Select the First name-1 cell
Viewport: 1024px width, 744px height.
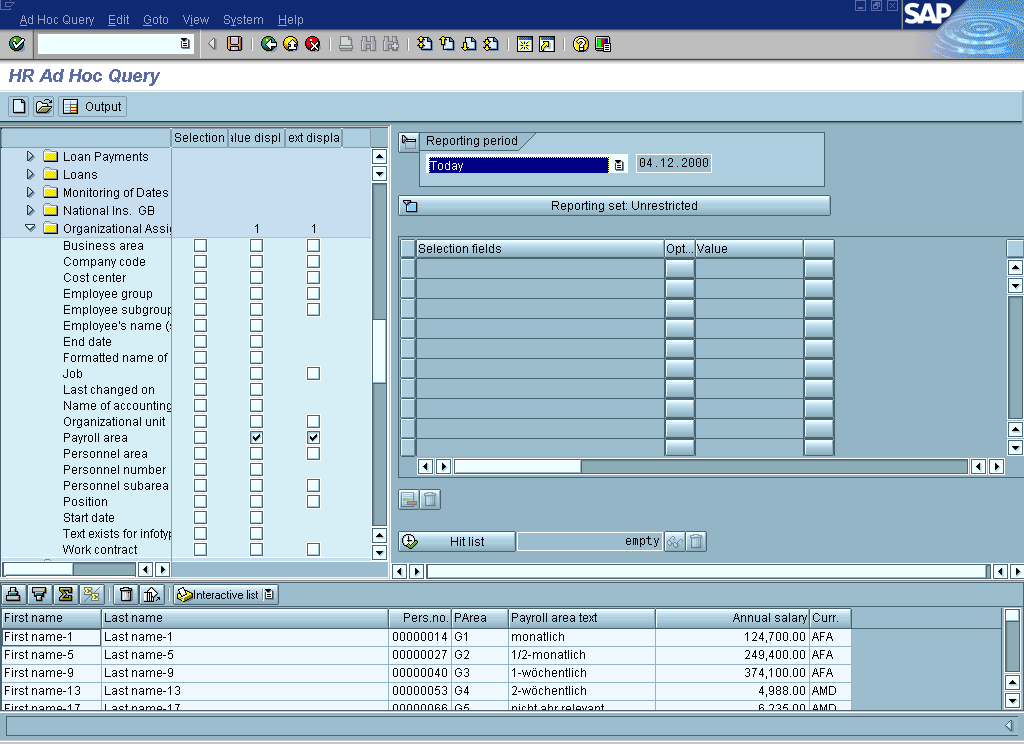click(51, 637)
